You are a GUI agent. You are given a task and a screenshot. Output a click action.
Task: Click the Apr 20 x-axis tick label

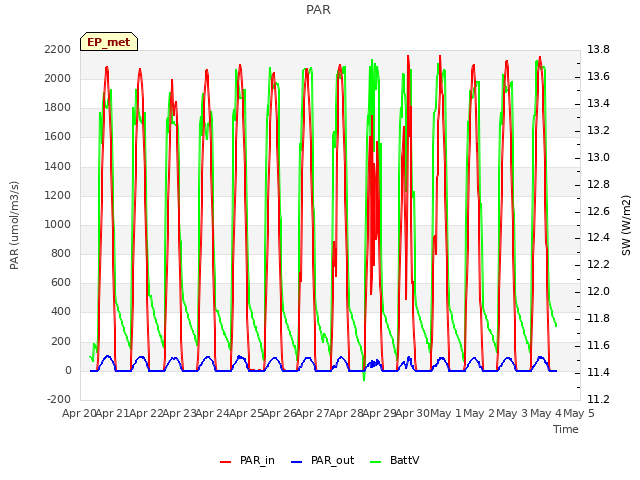(x=80, y=413)
